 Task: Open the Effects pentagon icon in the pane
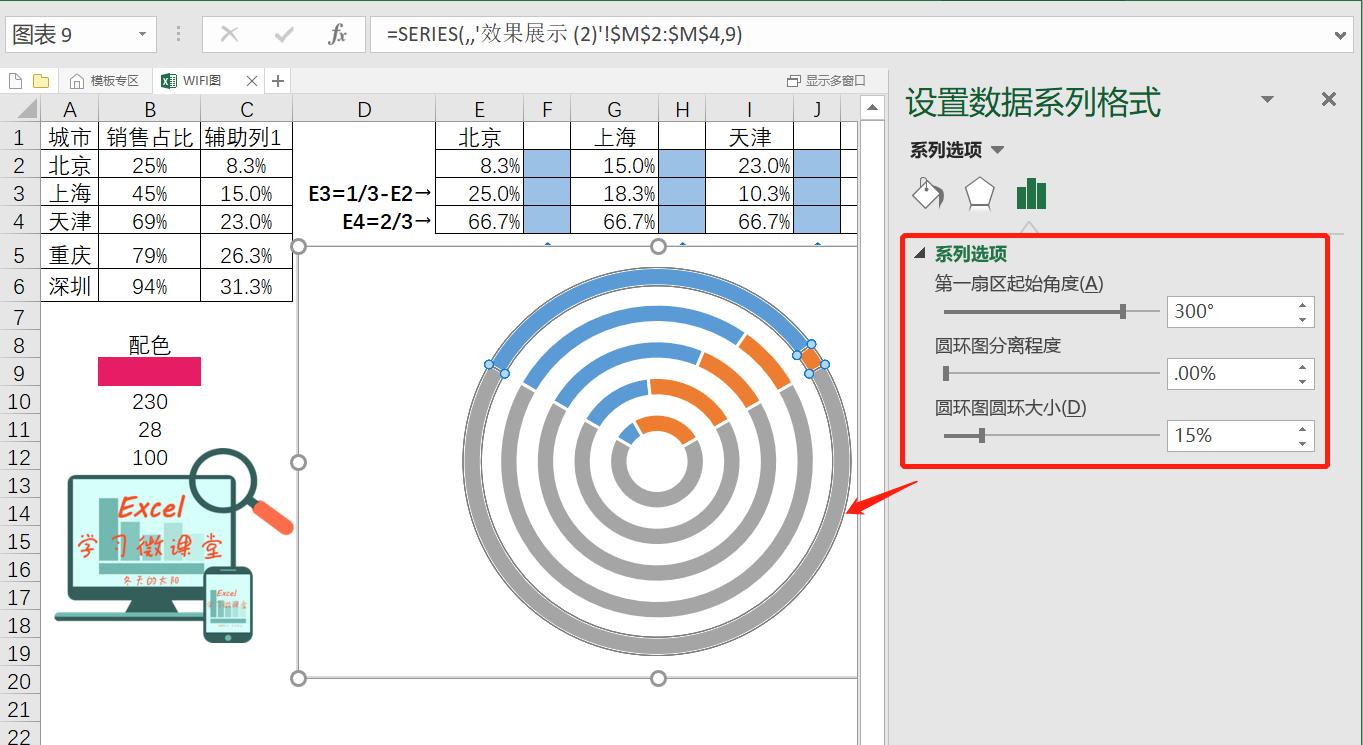(x=979, y=193)
